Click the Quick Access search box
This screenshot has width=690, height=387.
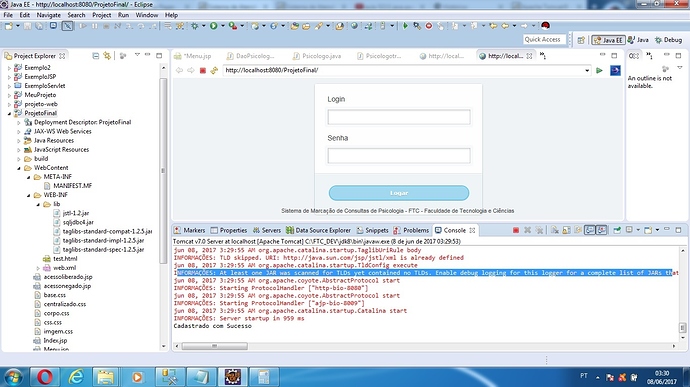point(545,40)
